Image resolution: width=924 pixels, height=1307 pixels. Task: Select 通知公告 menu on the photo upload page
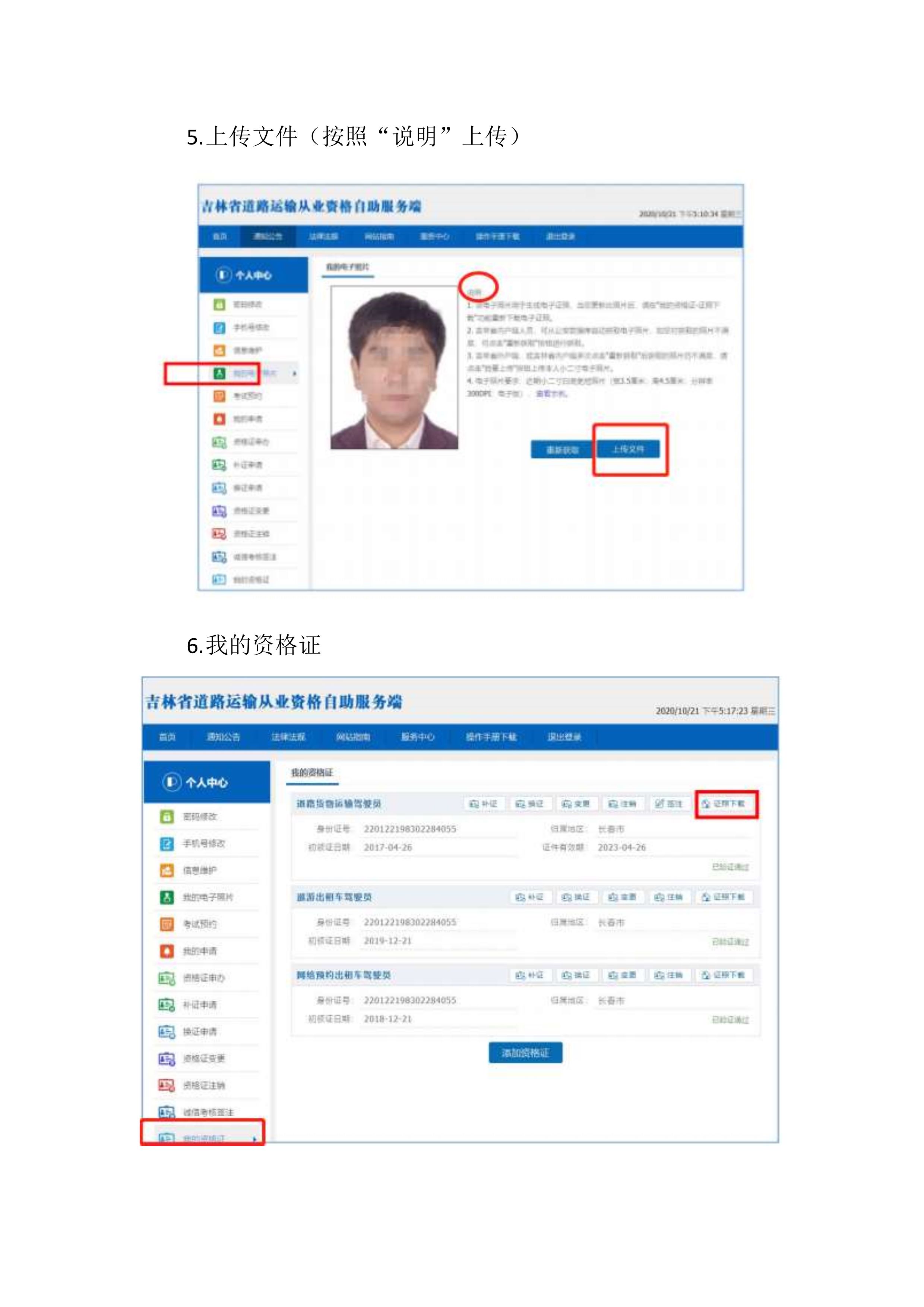267,236
